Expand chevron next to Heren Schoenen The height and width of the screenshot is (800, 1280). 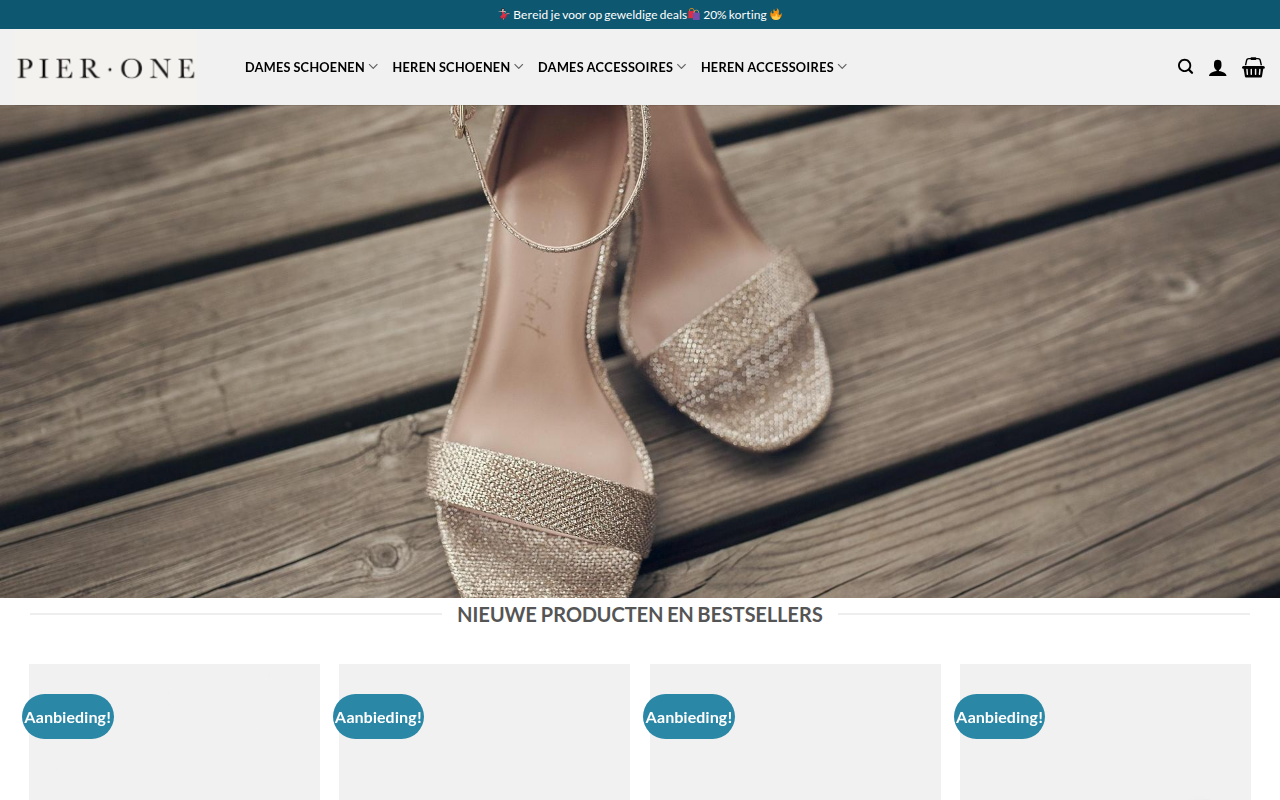pos(518,67)
